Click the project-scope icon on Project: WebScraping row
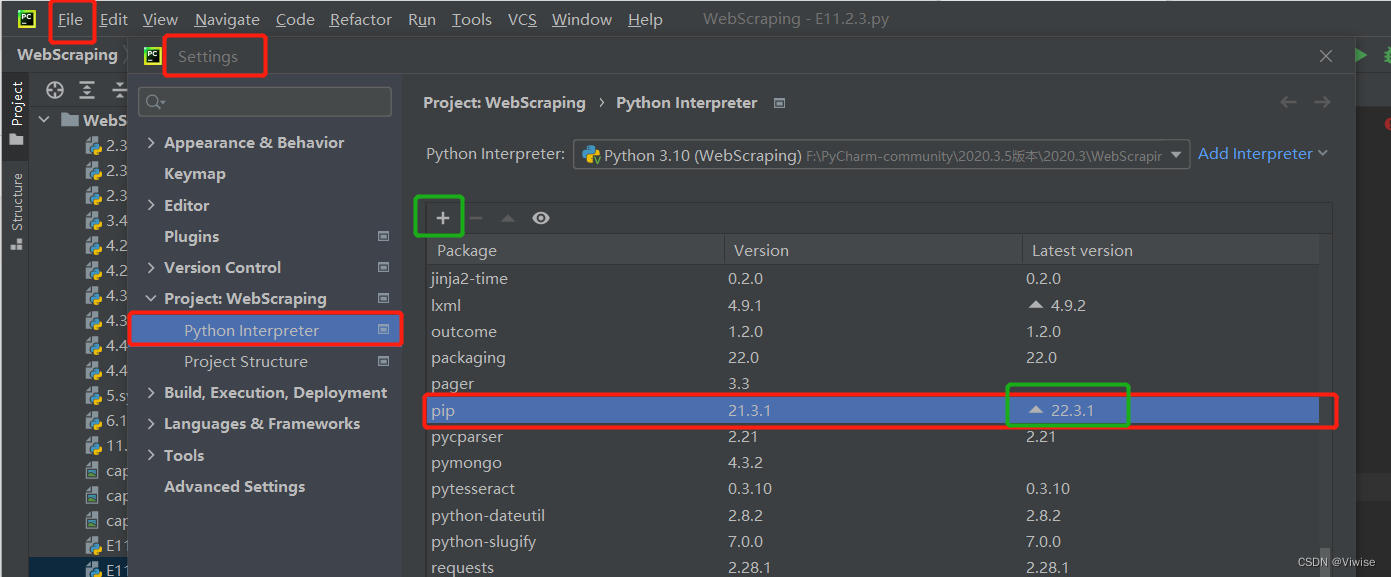Screen dimensions: 1391x577 pos(383,298)
